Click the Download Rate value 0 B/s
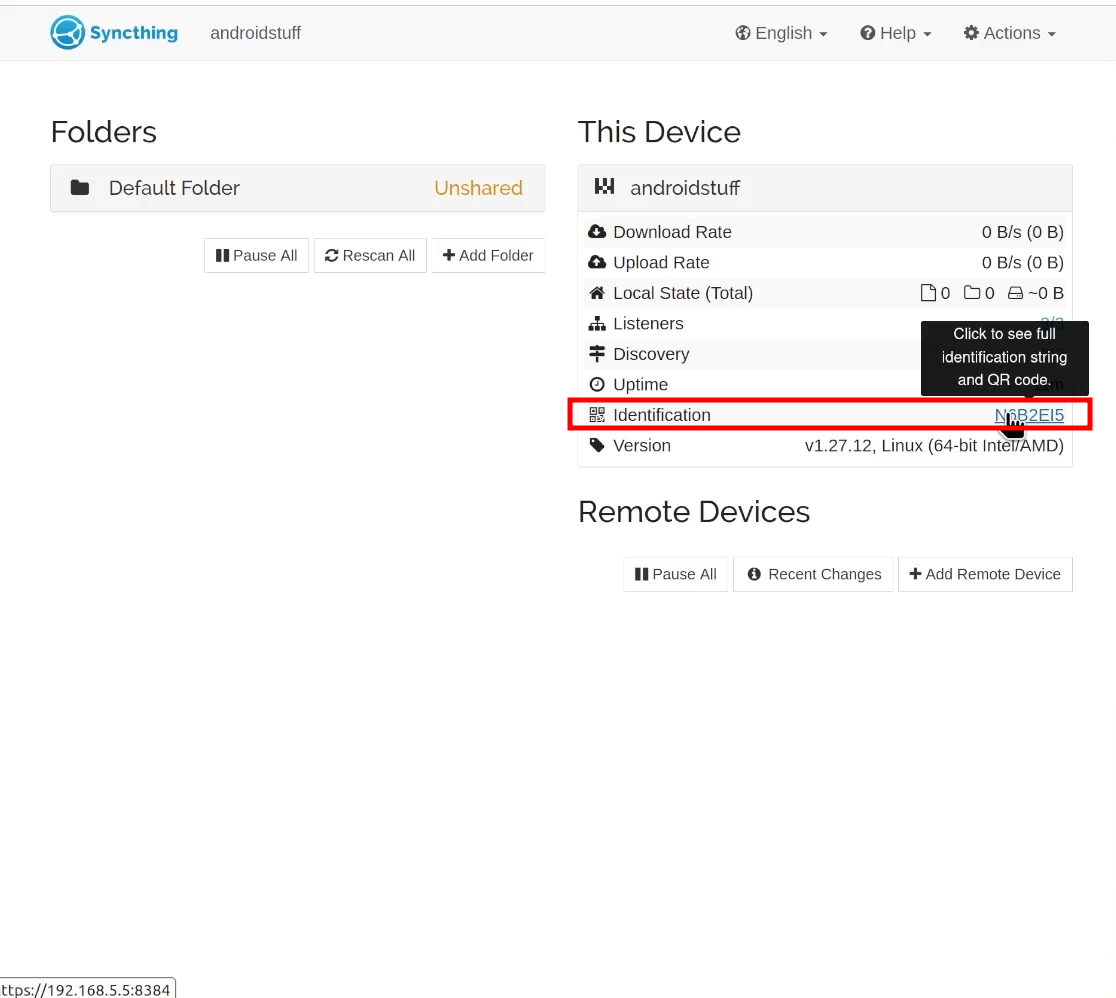The height and width of the screenshot is (998, 1116). [1023, 232]
